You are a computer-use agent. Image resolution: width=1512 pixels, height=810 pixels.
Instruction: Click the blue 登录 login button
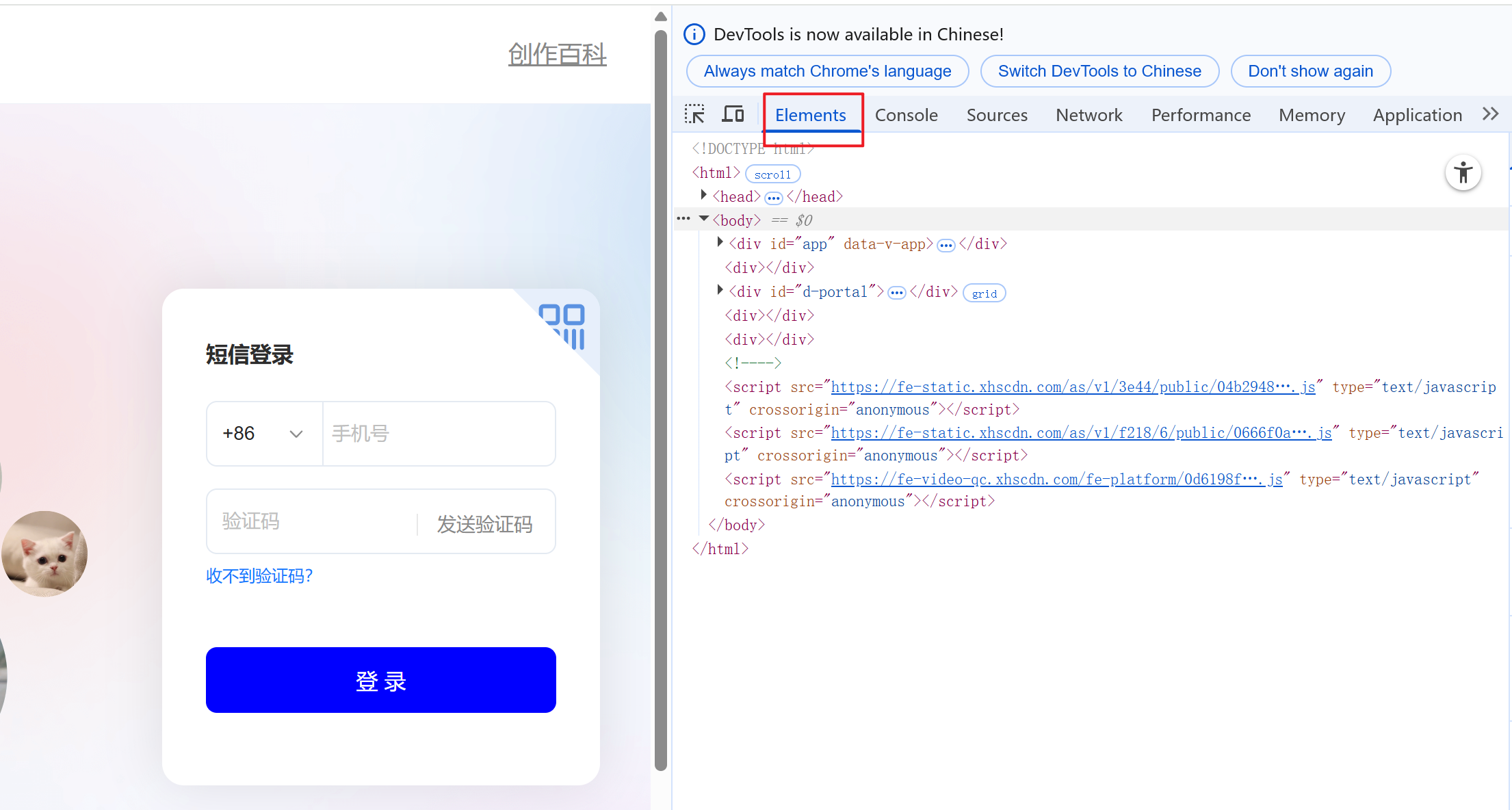(380, 680)
